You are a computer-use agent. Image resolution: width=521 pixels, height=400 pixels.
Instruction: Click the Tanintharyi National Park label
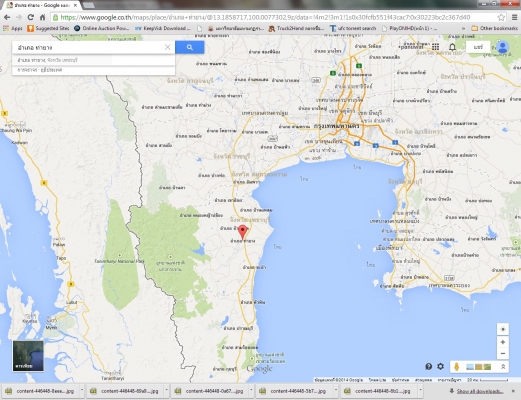point(119,261)
